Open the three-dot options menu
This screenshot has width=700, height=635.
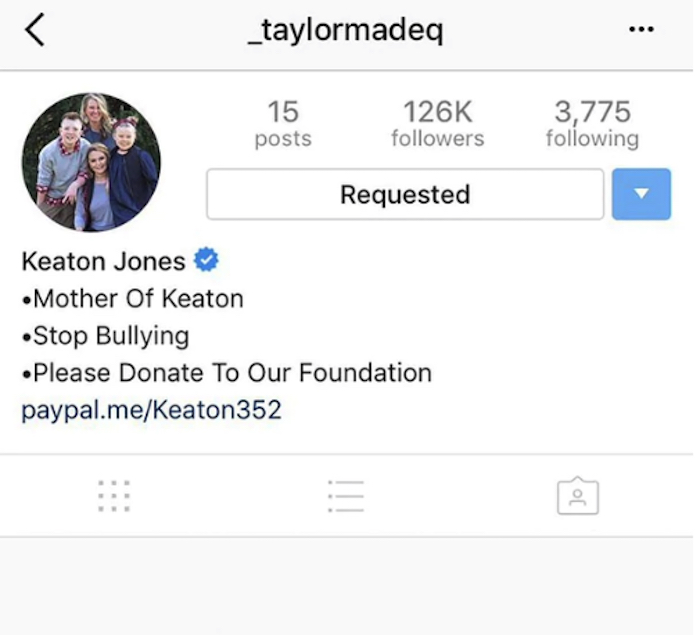point(642,29)
